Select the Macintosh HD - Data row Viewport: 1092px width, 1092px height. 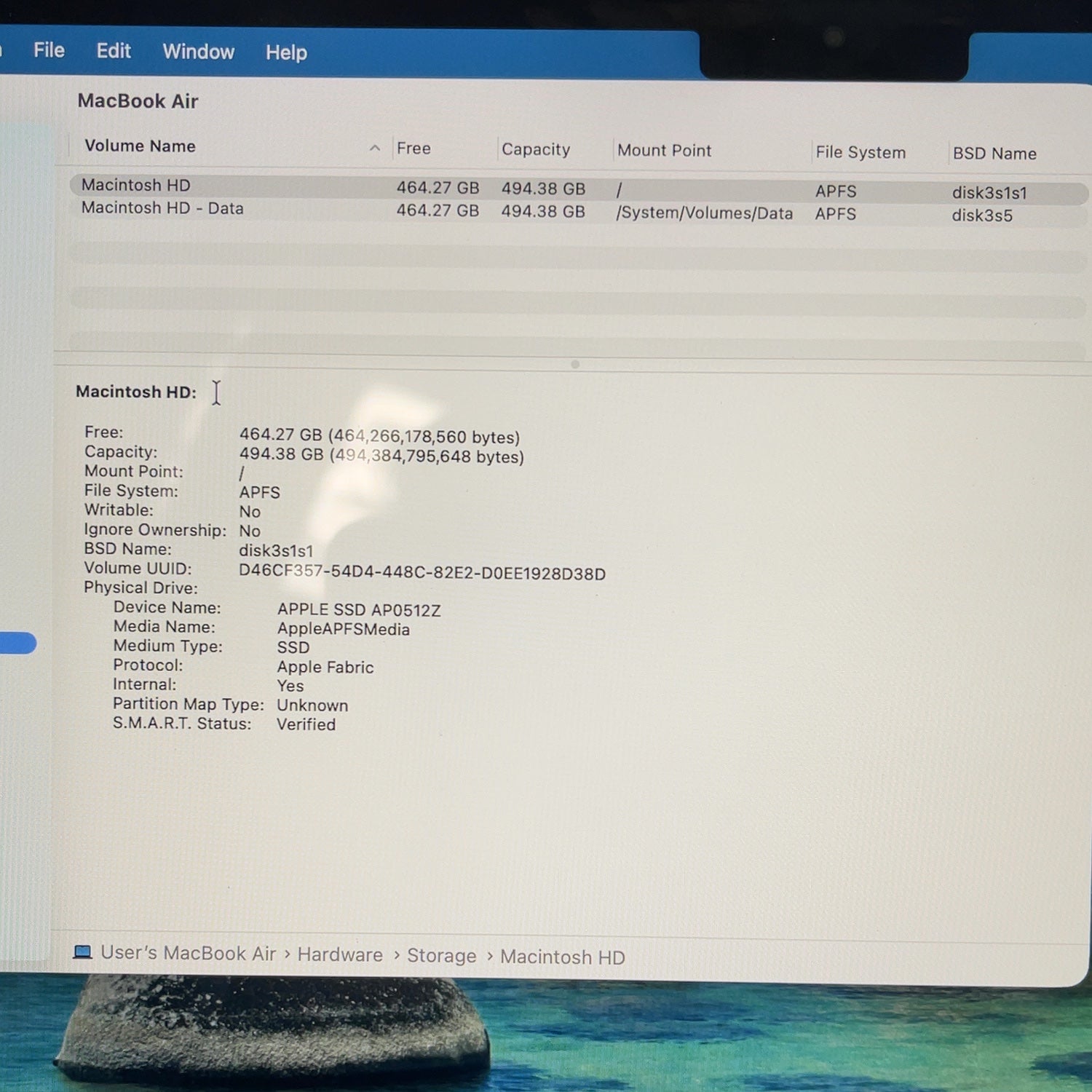pos(579,211)
